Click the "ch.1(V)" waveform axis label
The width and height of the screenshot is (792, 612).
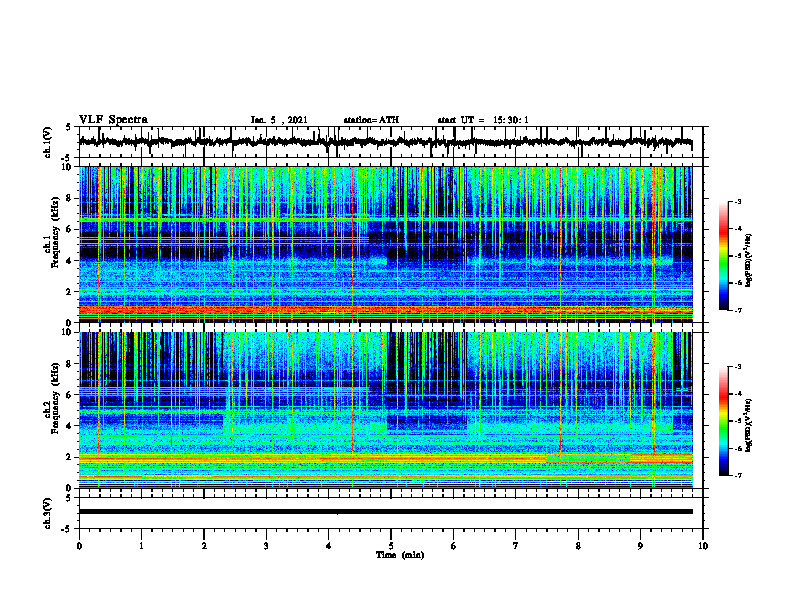click(48, 142)
